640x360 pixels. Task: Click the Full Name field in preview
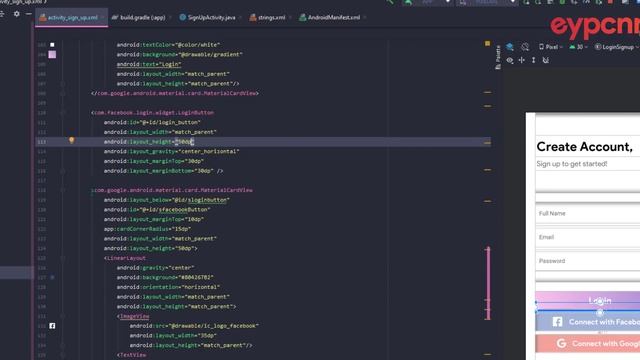point(587,213)
